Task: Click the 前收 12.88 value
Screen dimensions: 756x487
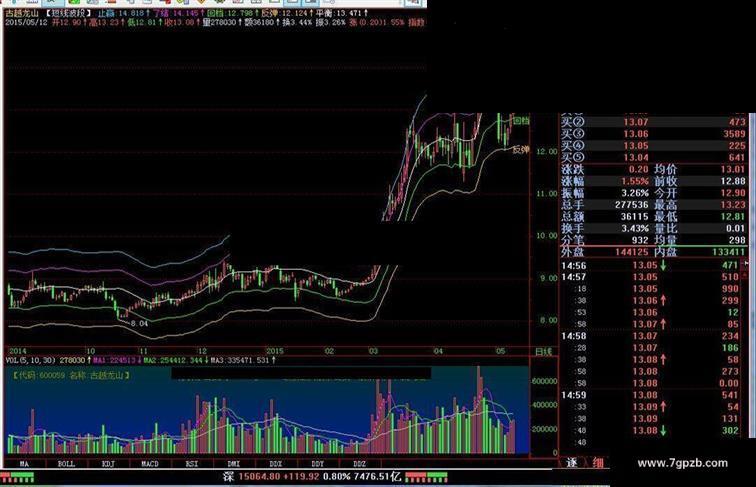Action: [x=733, y=181]
